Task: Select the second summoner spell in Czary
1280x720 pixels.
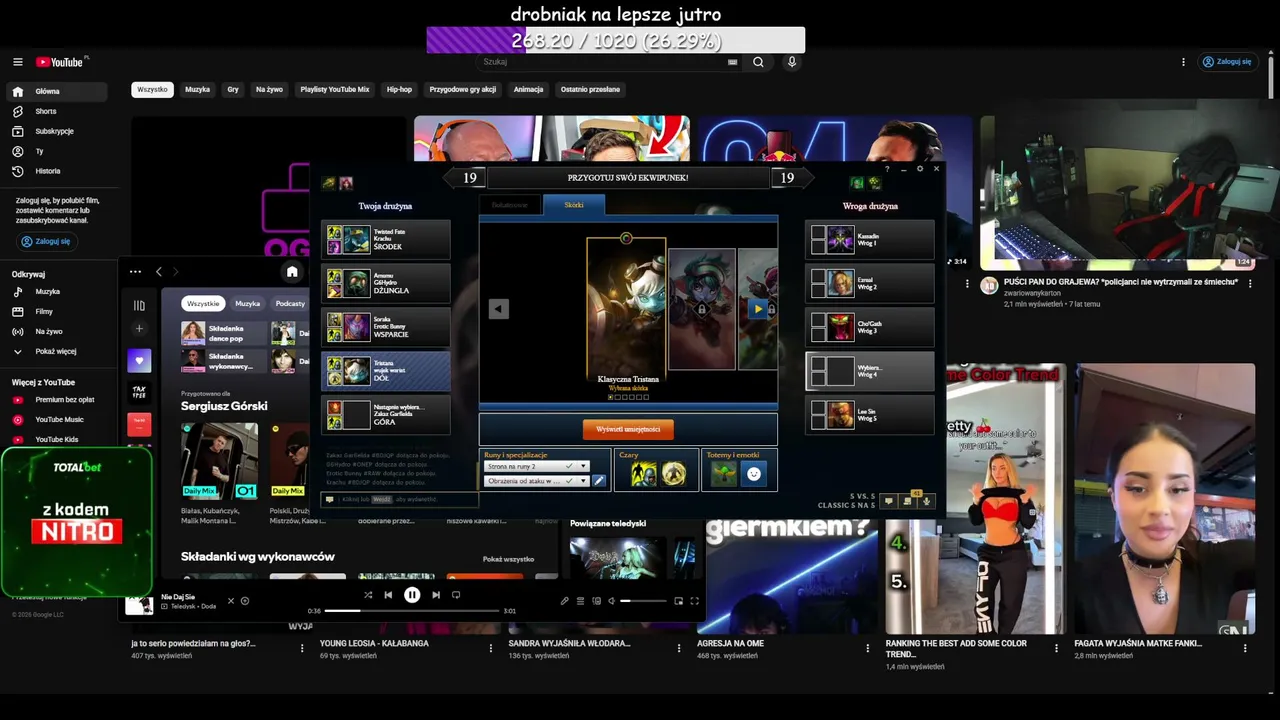Action: click(x=674, y=474)
